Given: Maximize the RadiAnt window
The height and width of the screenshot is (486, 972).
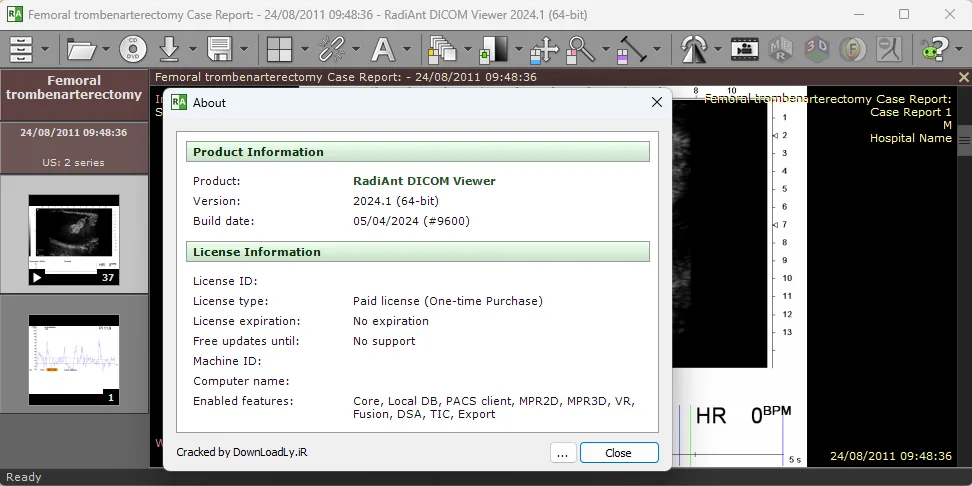Looking at the screenshot, I should (904, 14).
